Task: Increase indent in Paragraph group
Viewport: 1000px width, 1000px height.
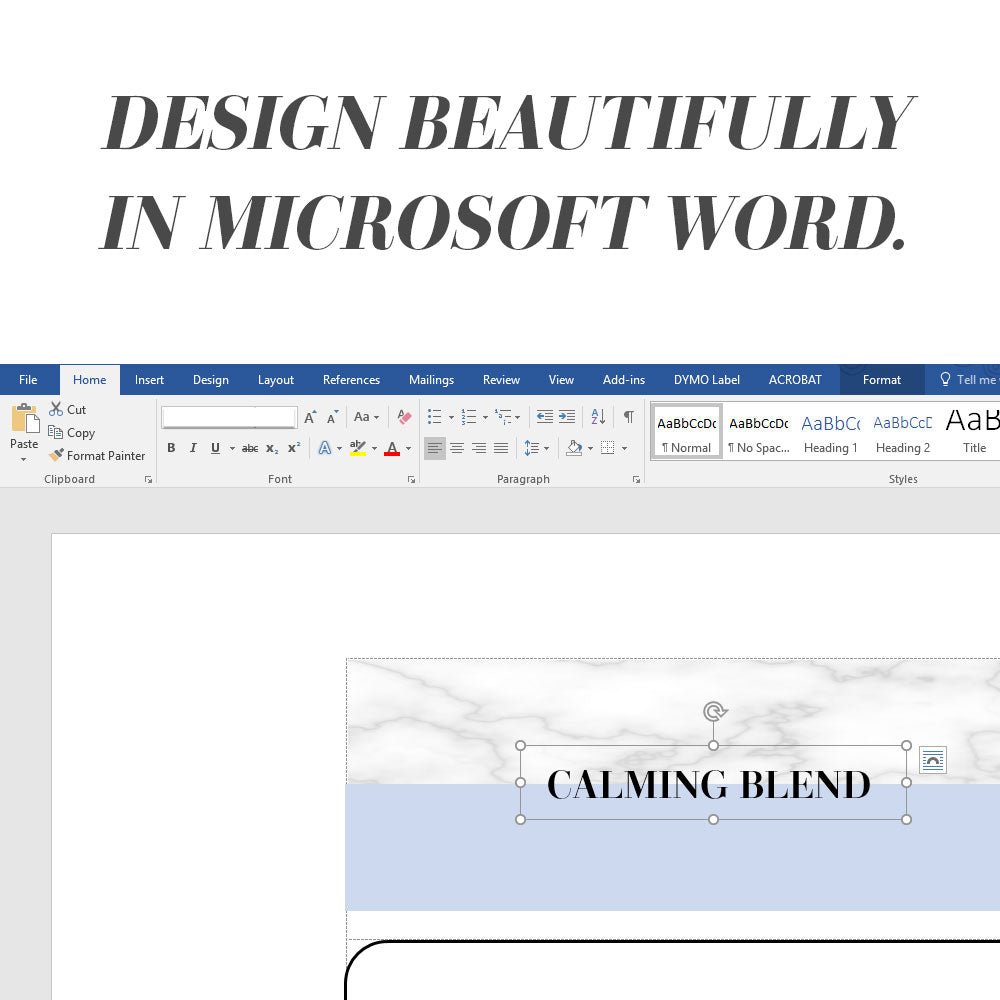Action: [x=567, y=417]
